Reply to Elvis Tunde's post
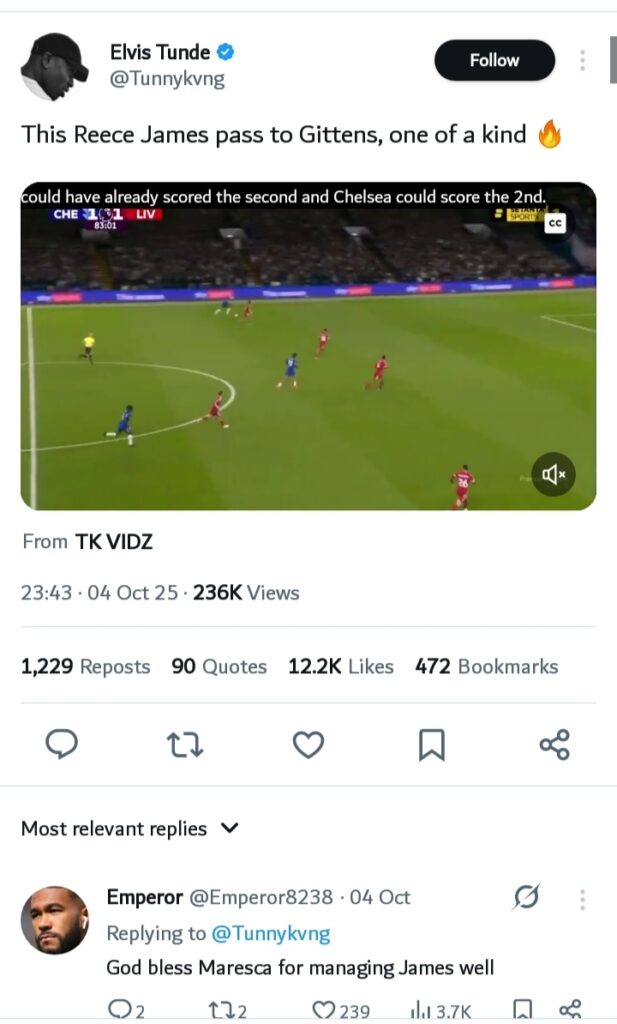Viewport: 617px width, 1024px height. 62,744
